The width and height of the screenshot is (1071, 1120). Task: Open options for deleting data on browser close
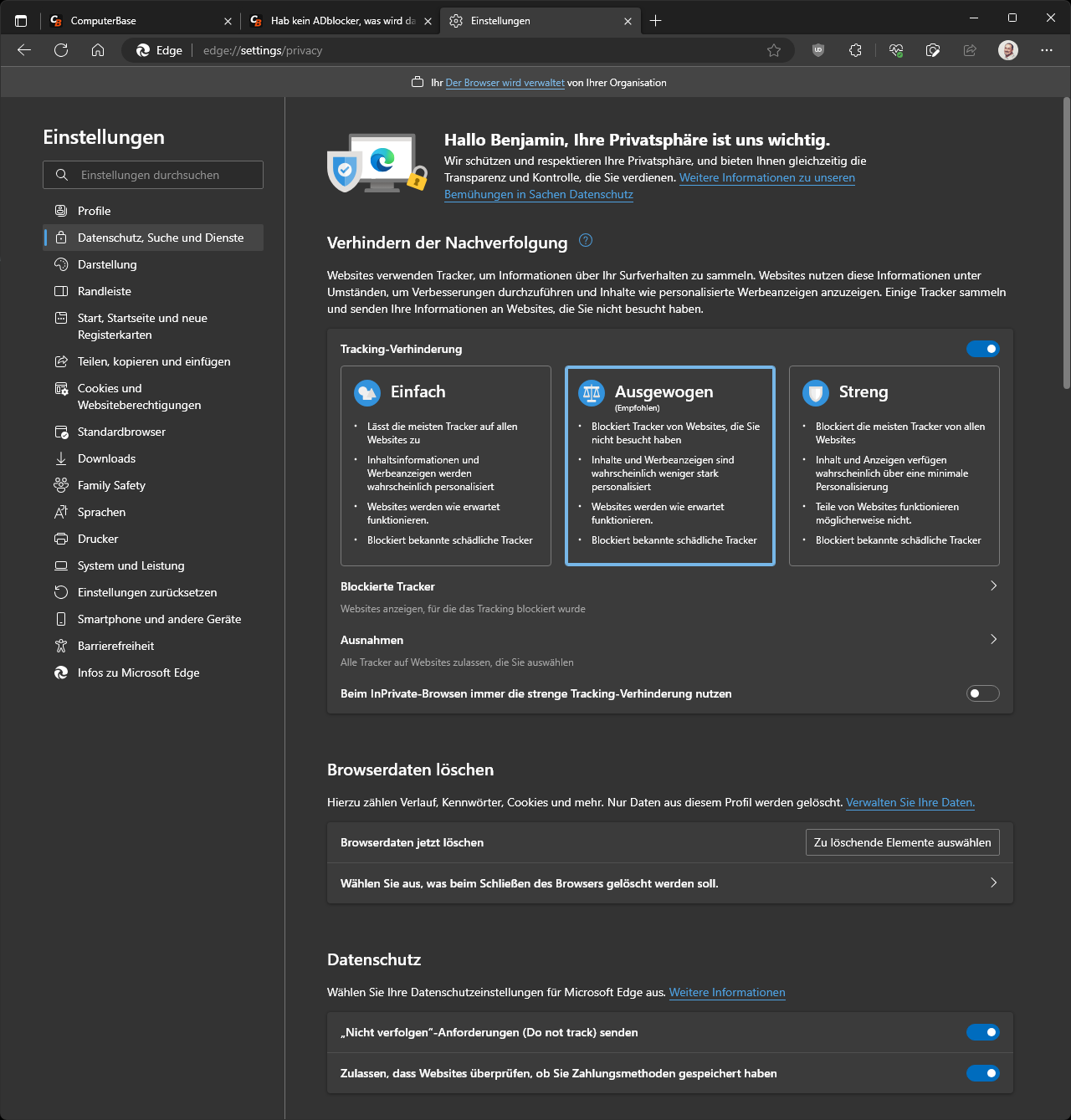click(993, 882)
